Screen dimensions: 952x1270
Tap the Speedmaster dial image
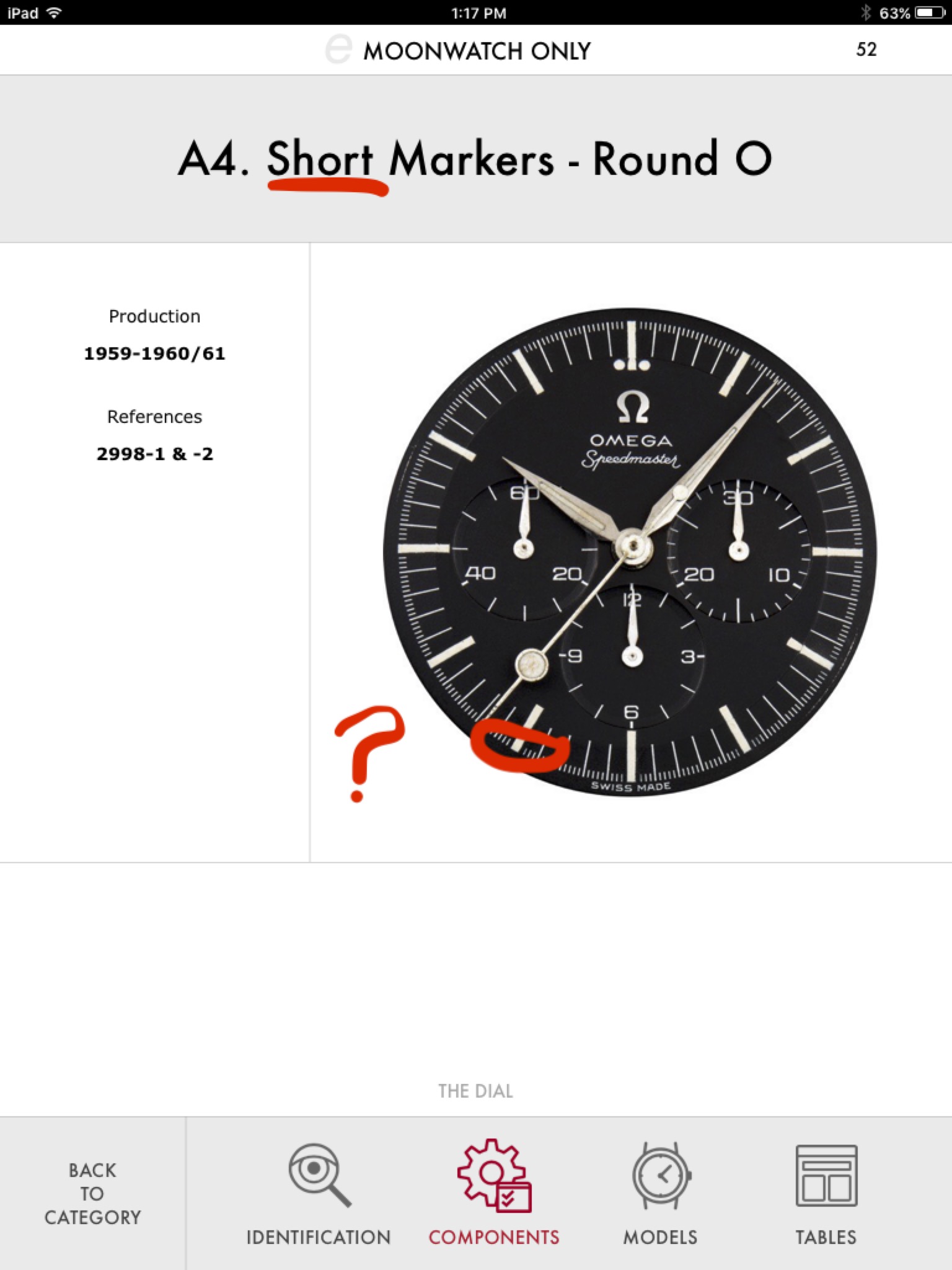click(x=630, y=552)
